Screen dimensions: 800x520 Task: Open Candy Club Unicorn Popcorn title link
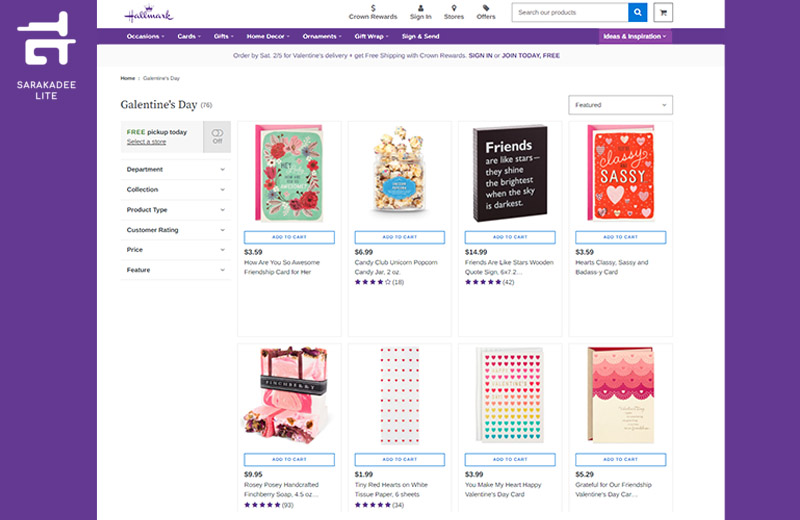point(396,267)
